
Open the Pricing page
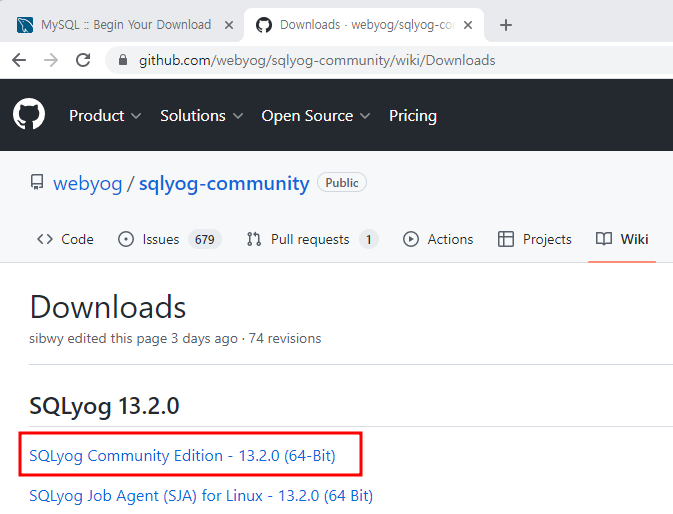(x=413, y=116)
